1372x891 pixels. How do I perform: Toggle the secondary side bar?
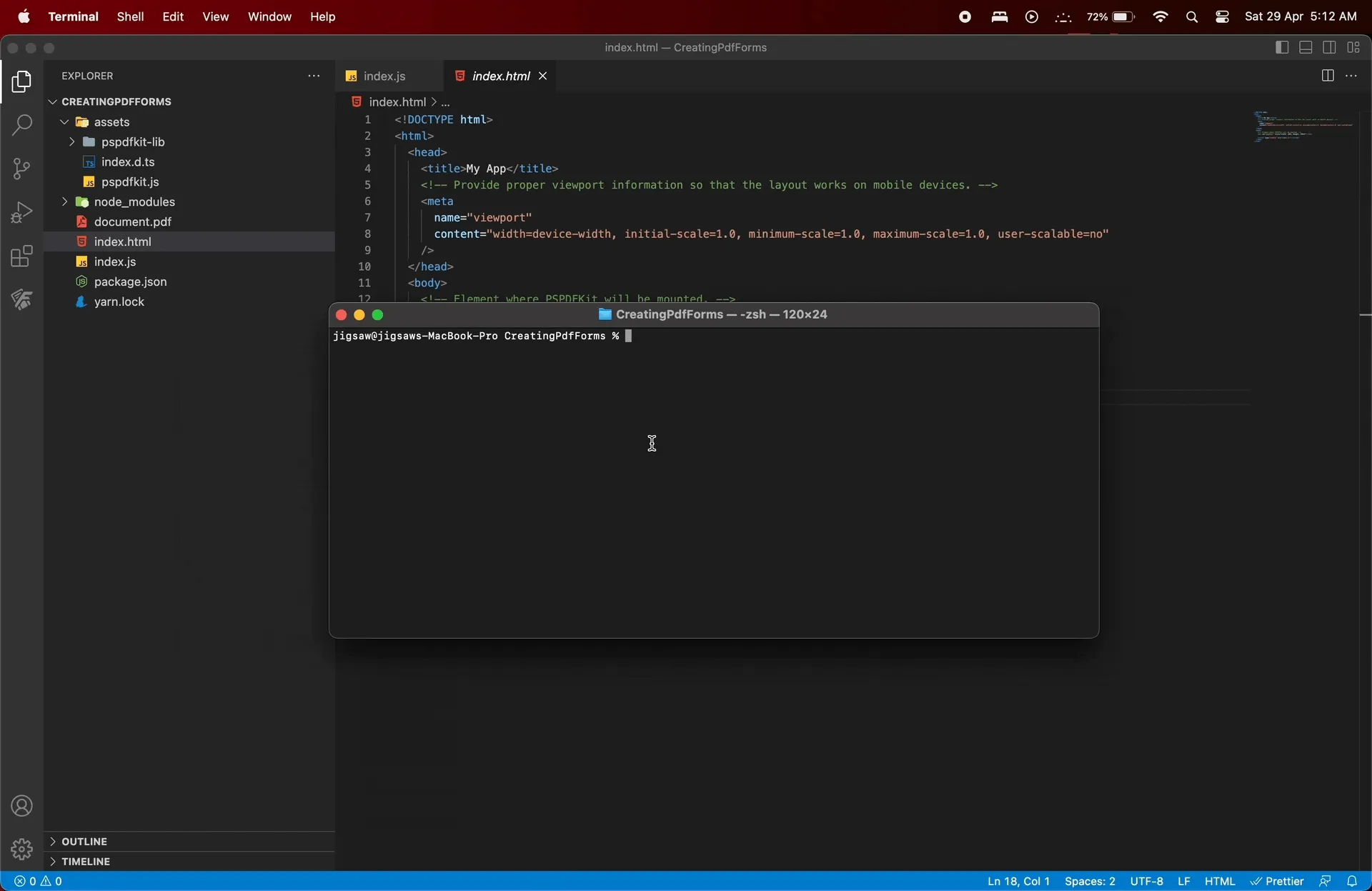coord(1331,47)
